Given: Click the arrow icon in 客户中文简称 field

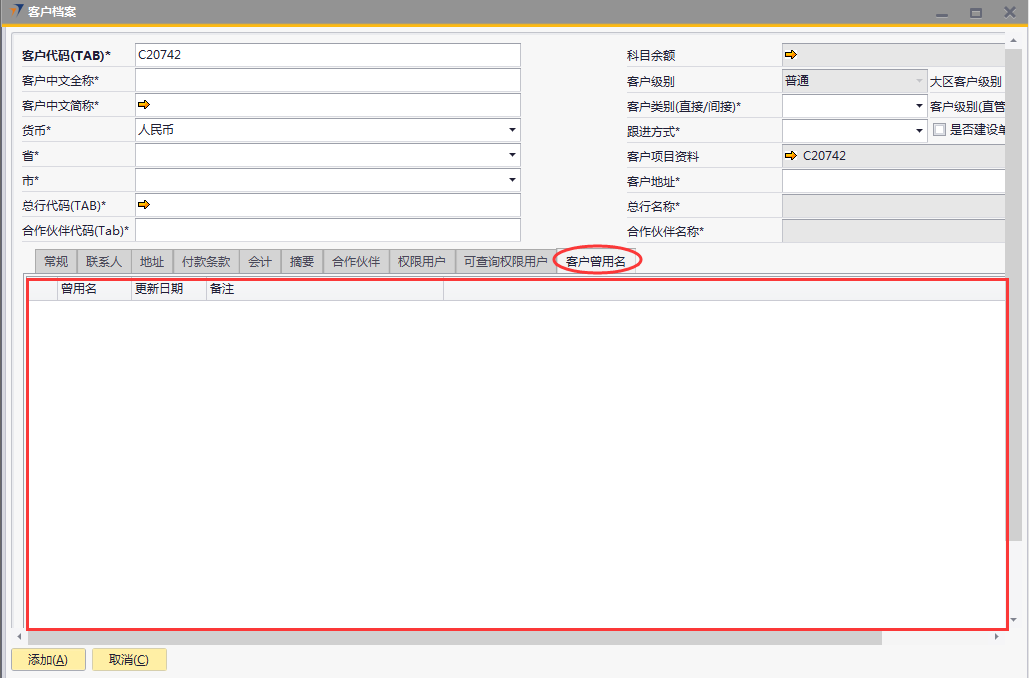Looking at the screenshot, I should click(143, 105).
